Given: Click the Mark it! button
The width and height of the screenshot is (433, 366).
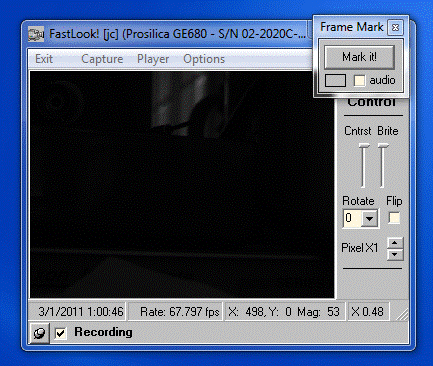Looking at the screenshot, I should (x=359, y=57).
